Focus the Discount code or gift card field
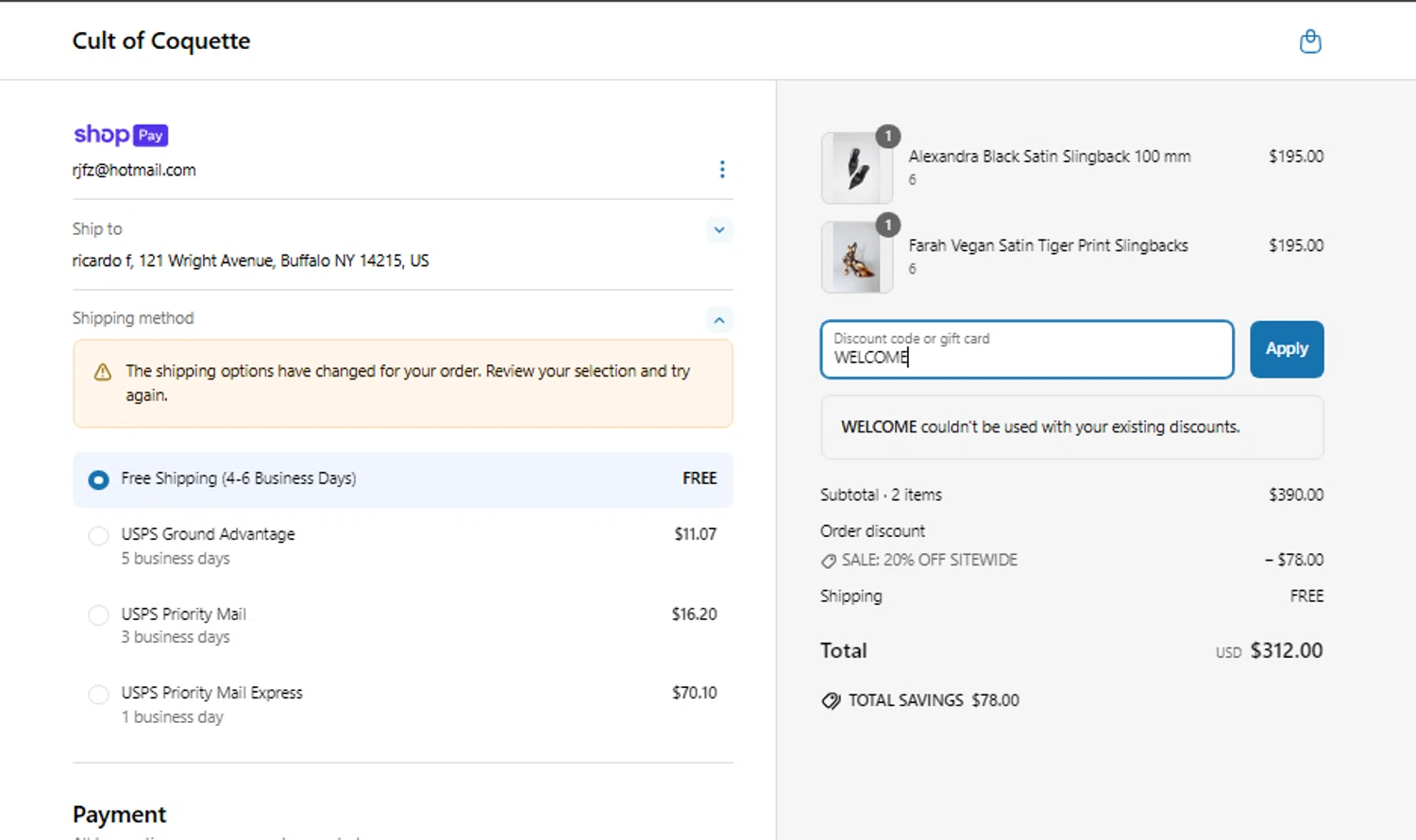The height and width of the screenshot is (840, 1416). (x=1027, y=349)
